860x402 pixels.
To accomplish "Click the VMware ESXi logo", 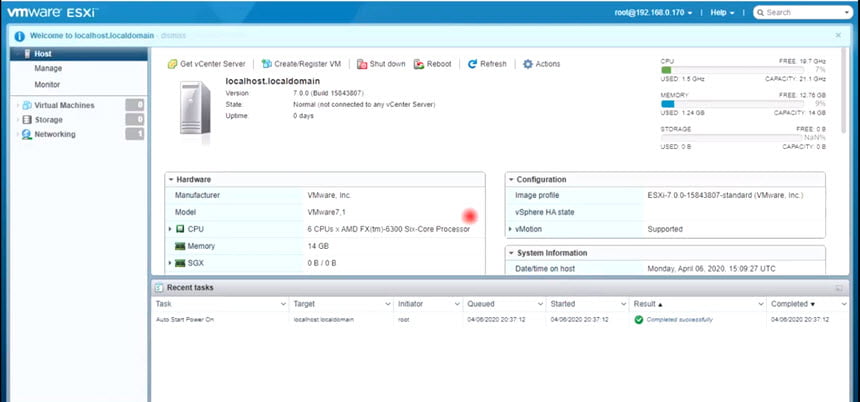I will click(53, 12).
